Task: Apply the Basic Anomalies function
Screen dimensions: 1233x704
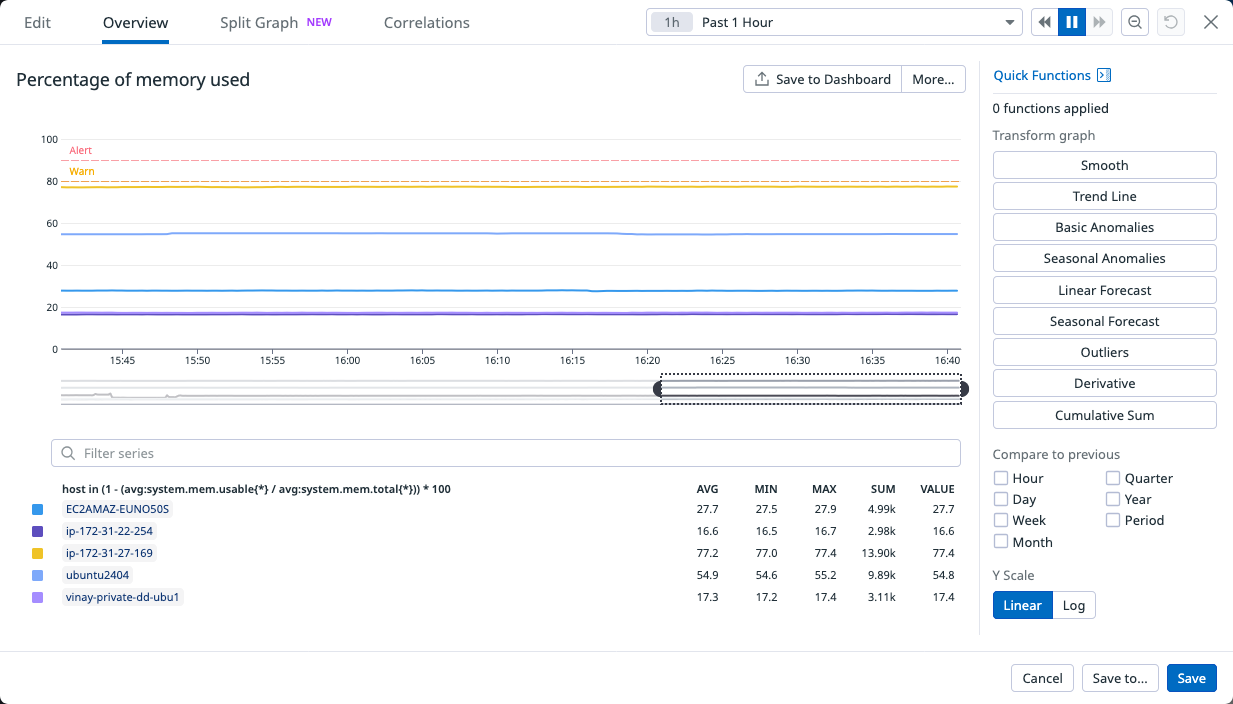Action: click(x=1104, y=227)
